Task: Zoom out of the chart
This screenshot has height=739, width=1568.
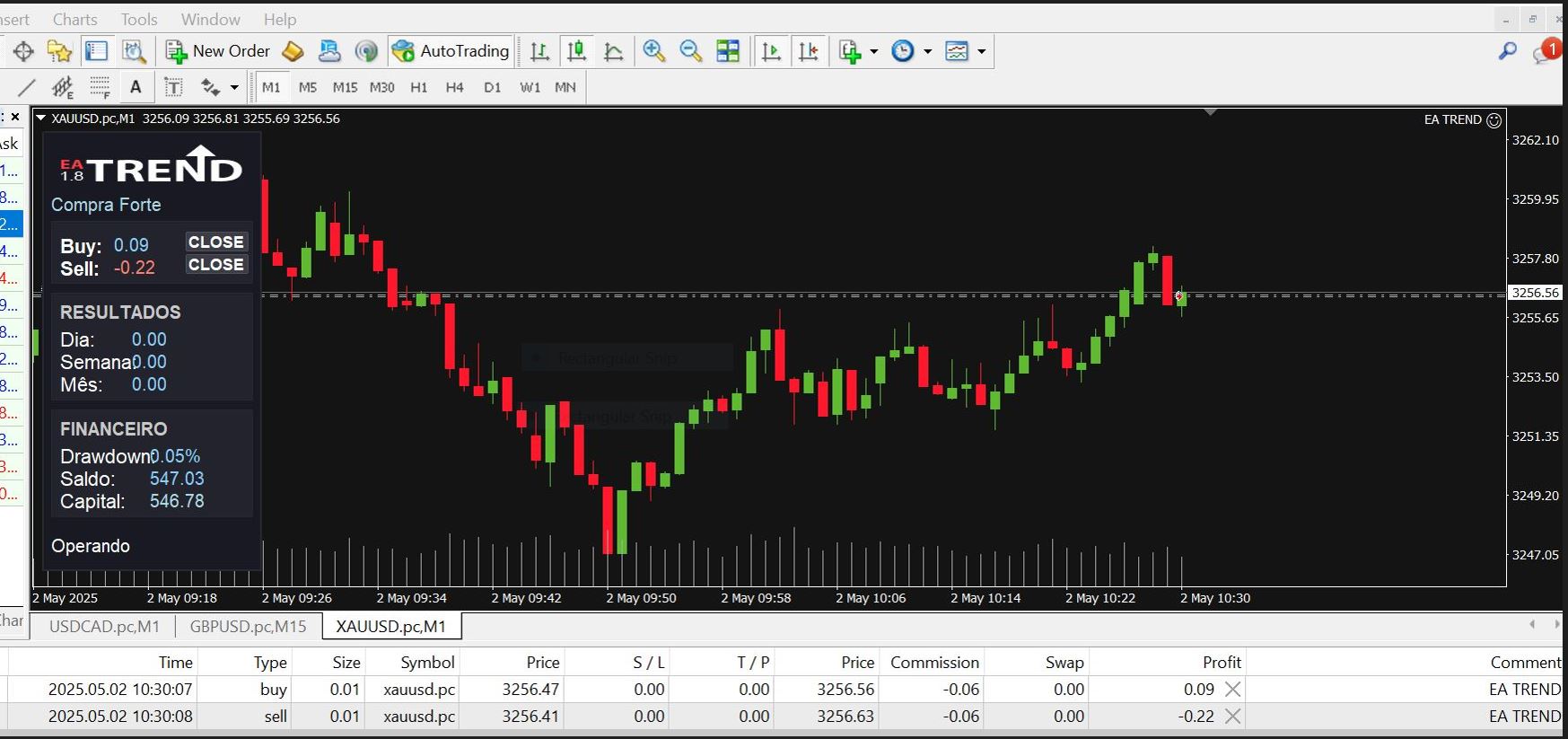Action: (x=690, y=51)
